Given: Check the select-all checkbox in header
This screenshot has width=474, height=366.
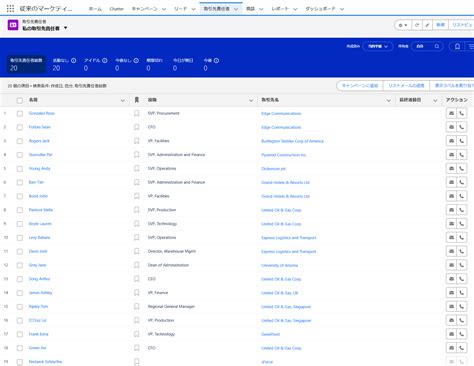Looking at the screenshot, I should (x=20, y=100).
